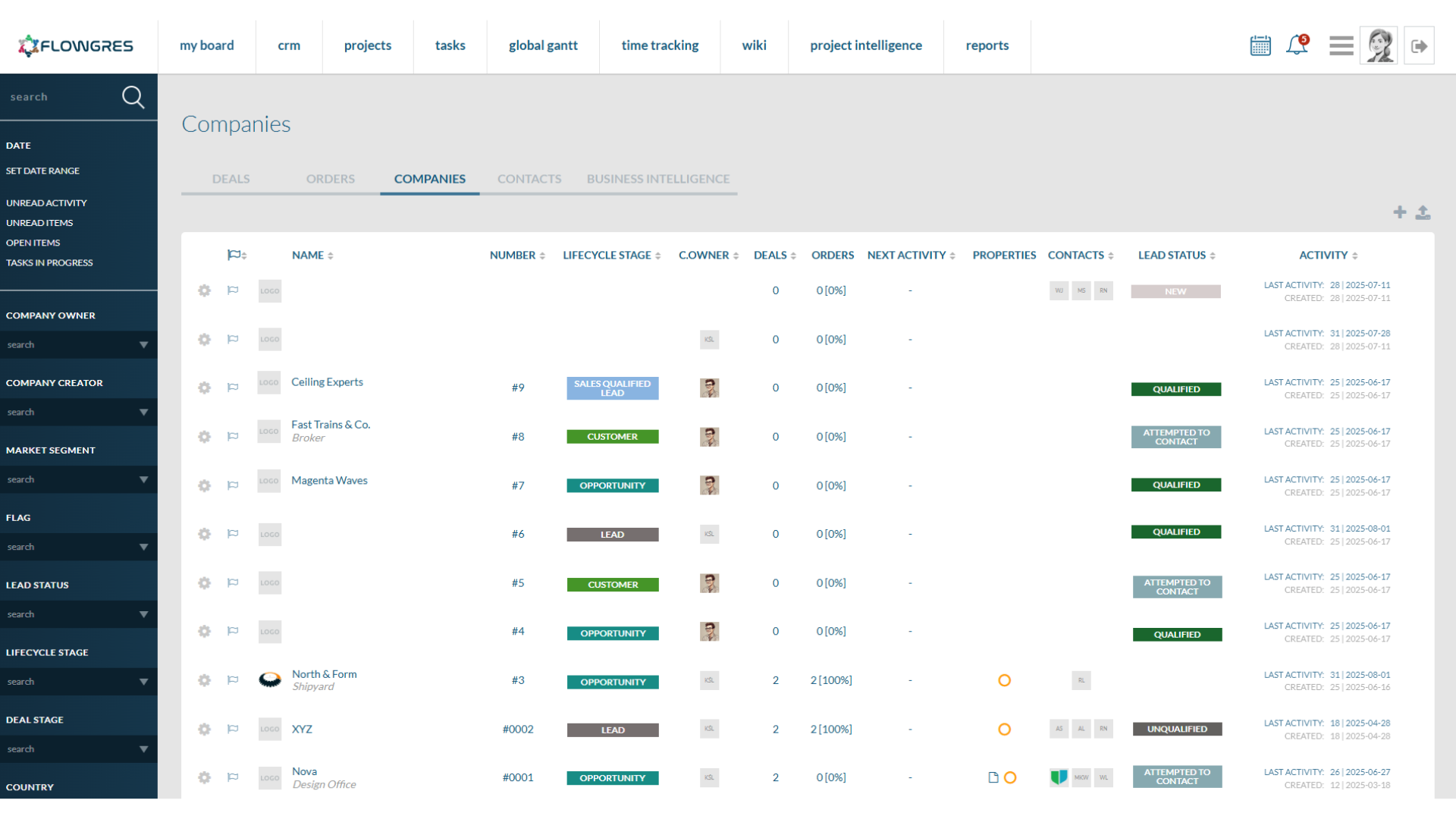Click the owner avatar for Fast Trains & Co.

pyautogui.click(x=709, y=437)
